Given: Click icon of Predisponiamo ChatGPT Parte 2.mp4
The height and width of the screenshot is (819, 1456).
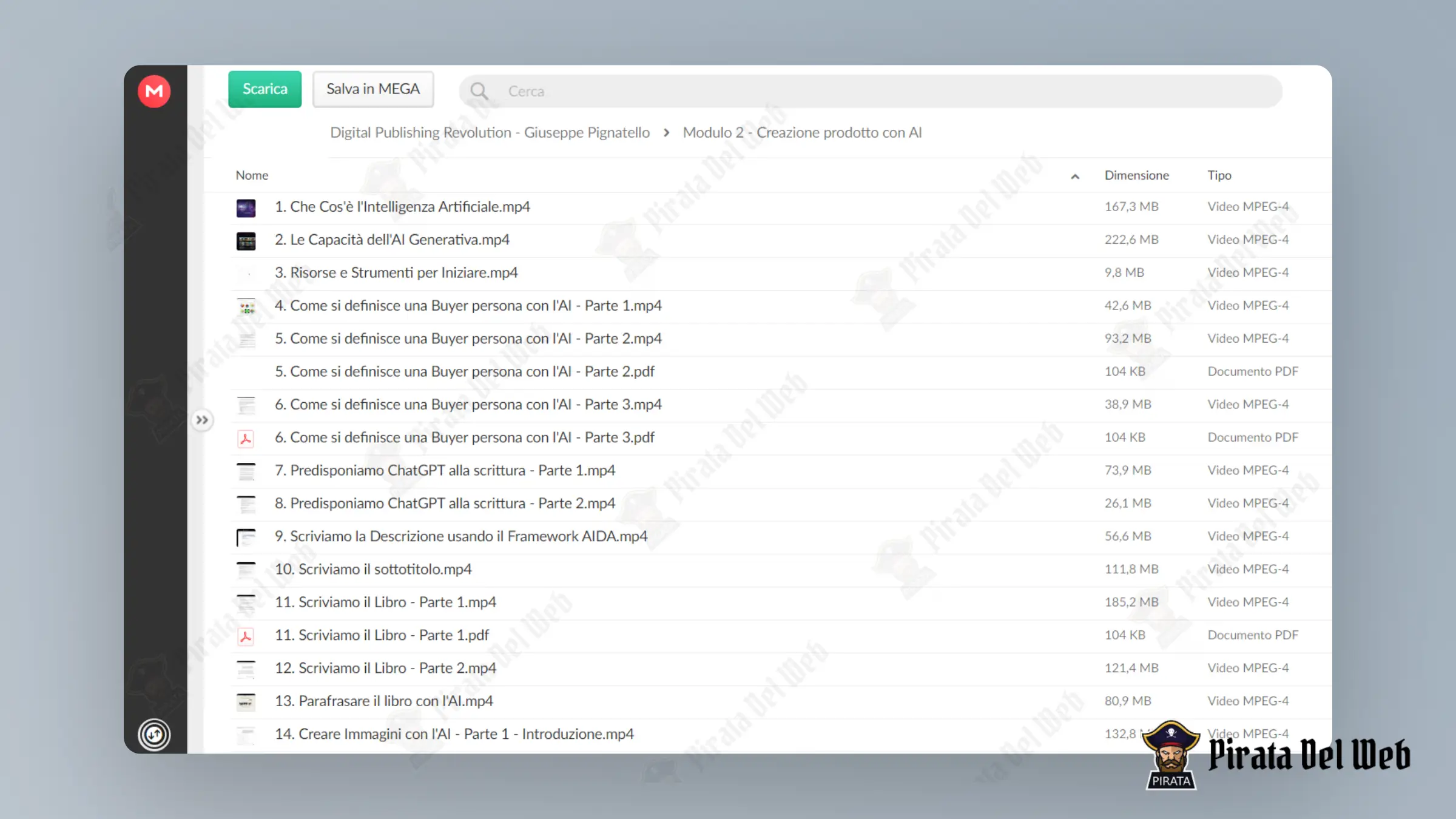Looking at the screenshot, I should [246, 505].
